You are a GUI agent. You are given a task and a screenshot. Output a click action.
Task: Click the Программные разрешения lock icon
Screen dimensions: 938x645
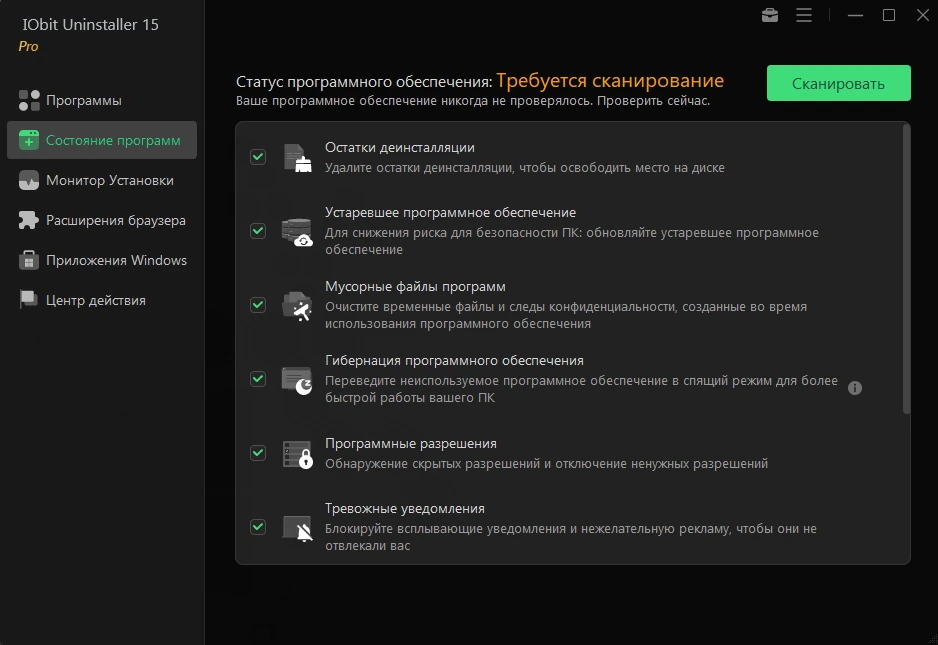coord(297,454)
